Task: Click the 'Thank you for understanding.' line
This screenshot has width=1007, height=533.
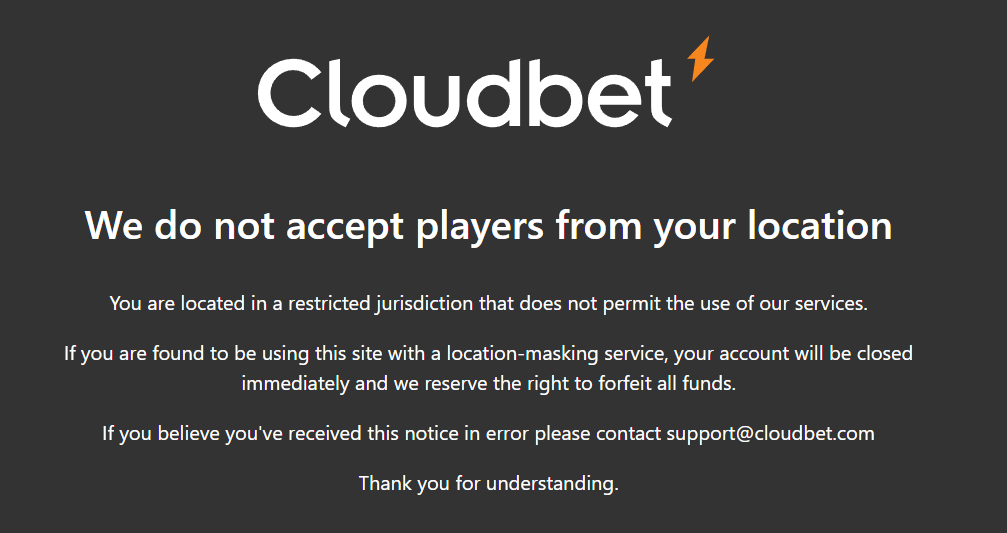Action: [x=489, y=483]
